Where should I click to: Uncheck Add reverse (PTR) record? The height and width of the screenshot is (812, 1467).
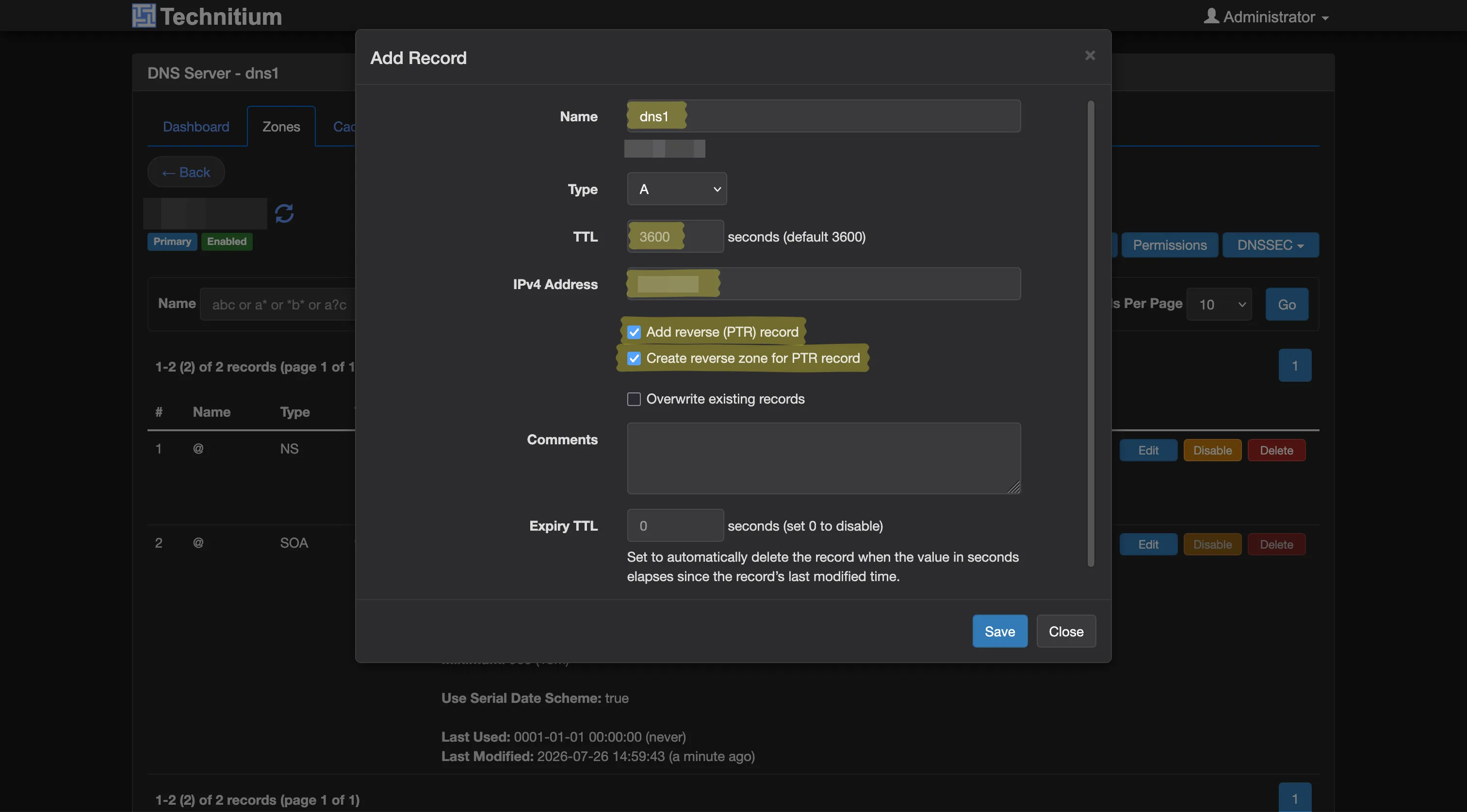[634, 332]
